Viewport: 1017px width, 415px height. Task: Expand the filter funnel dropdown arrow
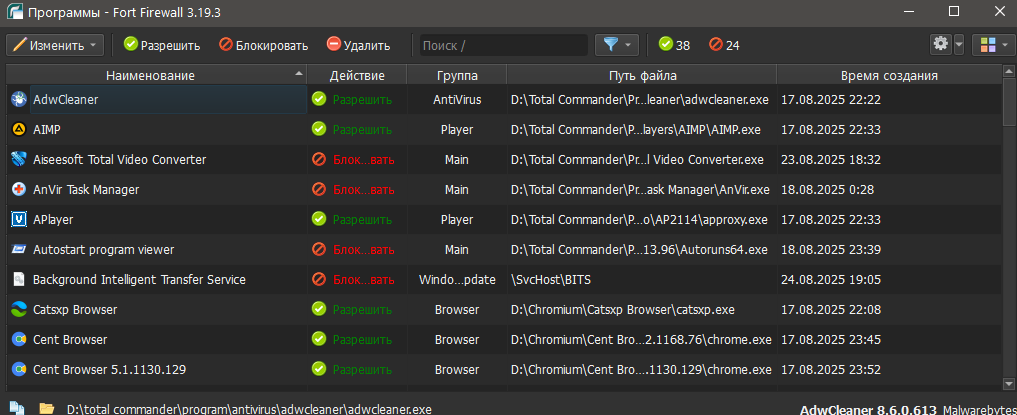point(628,45)
